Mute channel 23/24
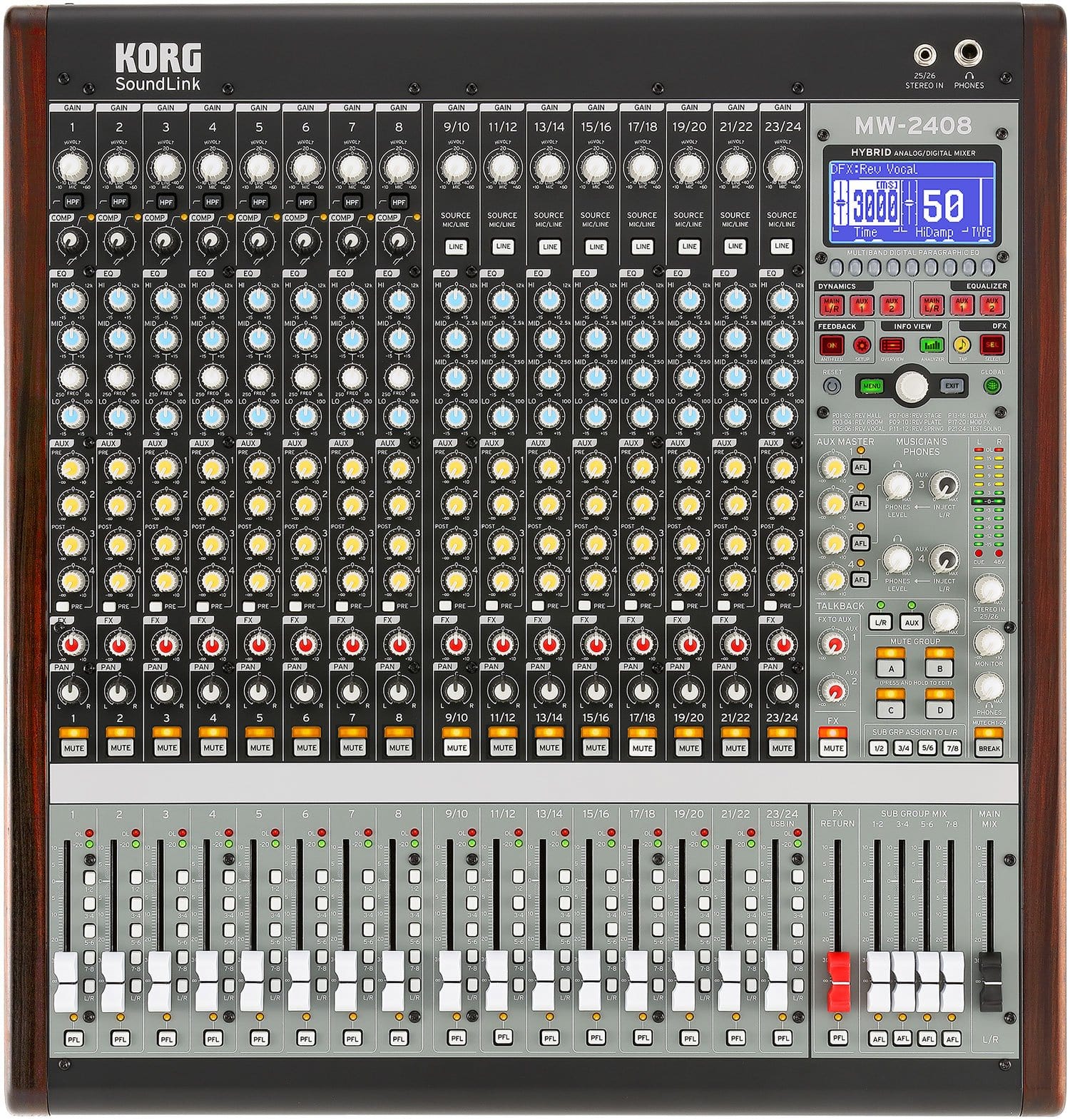The height and width of the screenshot is (1120, 1070). click(x=782, y=748)
